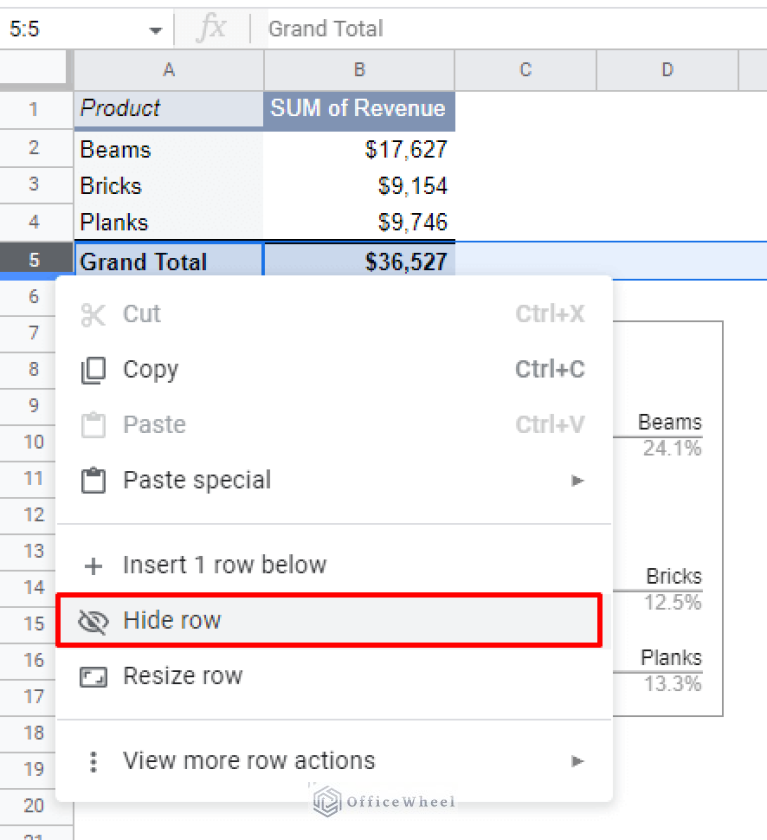Click the formula bar showing Grand Total
The width and height of the screenshot is (767, 840).
[500, 29]
